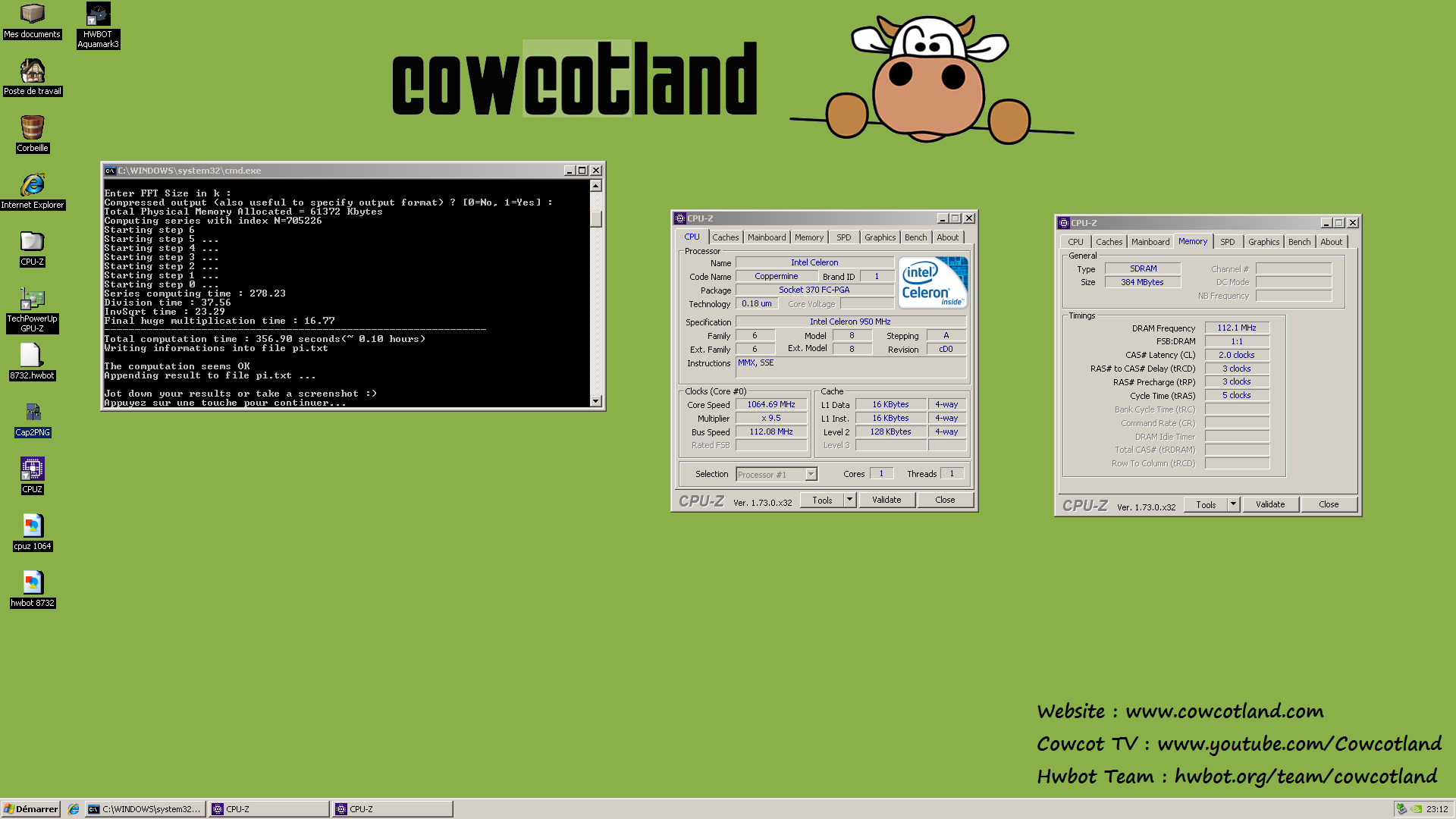
Task: Click the DRAM Frequency value 112.1 MHz
Action: pyautogui.click(x=1237, y=328)
